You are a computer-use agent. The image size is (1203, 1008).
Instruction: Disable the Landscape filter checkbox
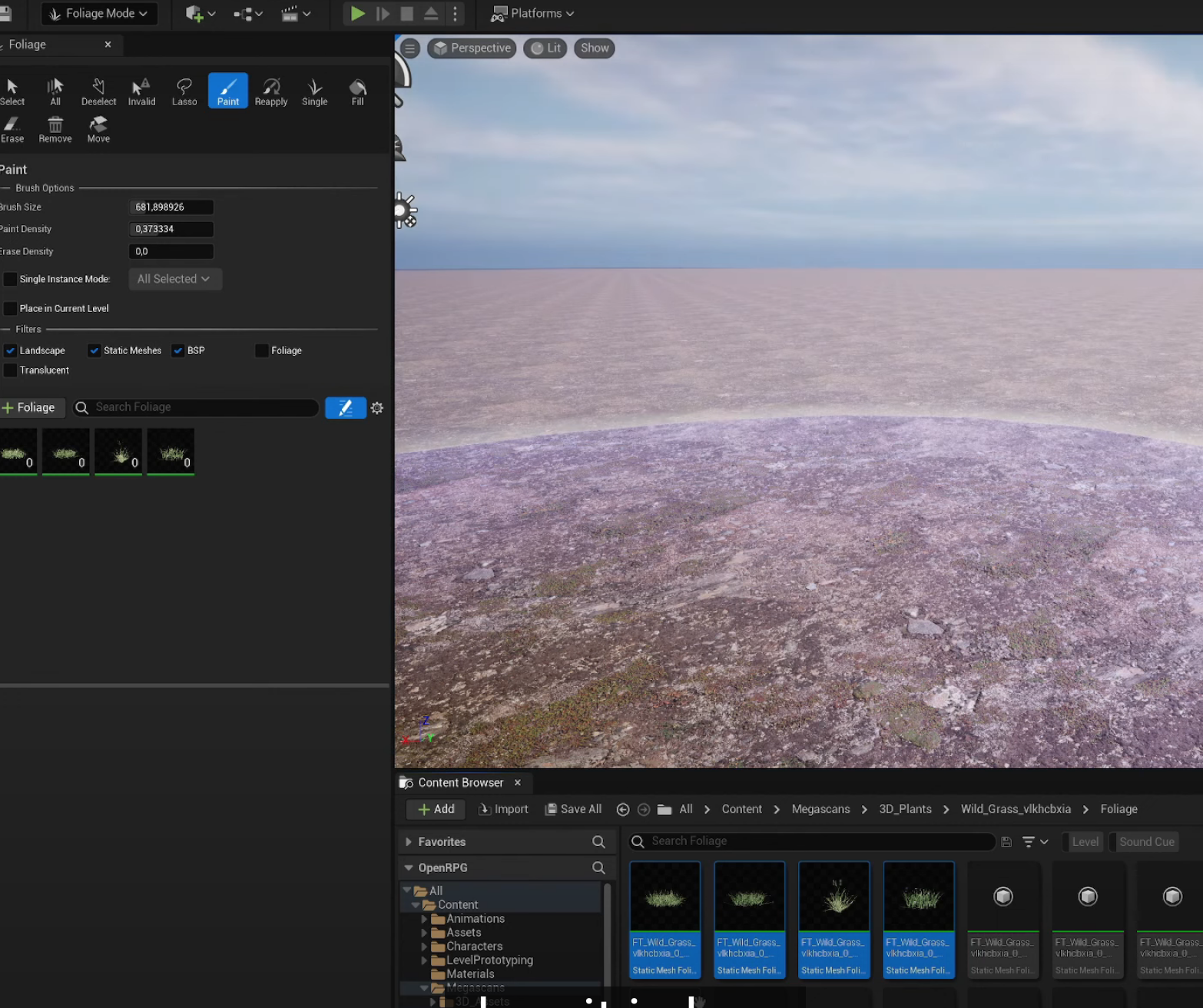[10, 350]
